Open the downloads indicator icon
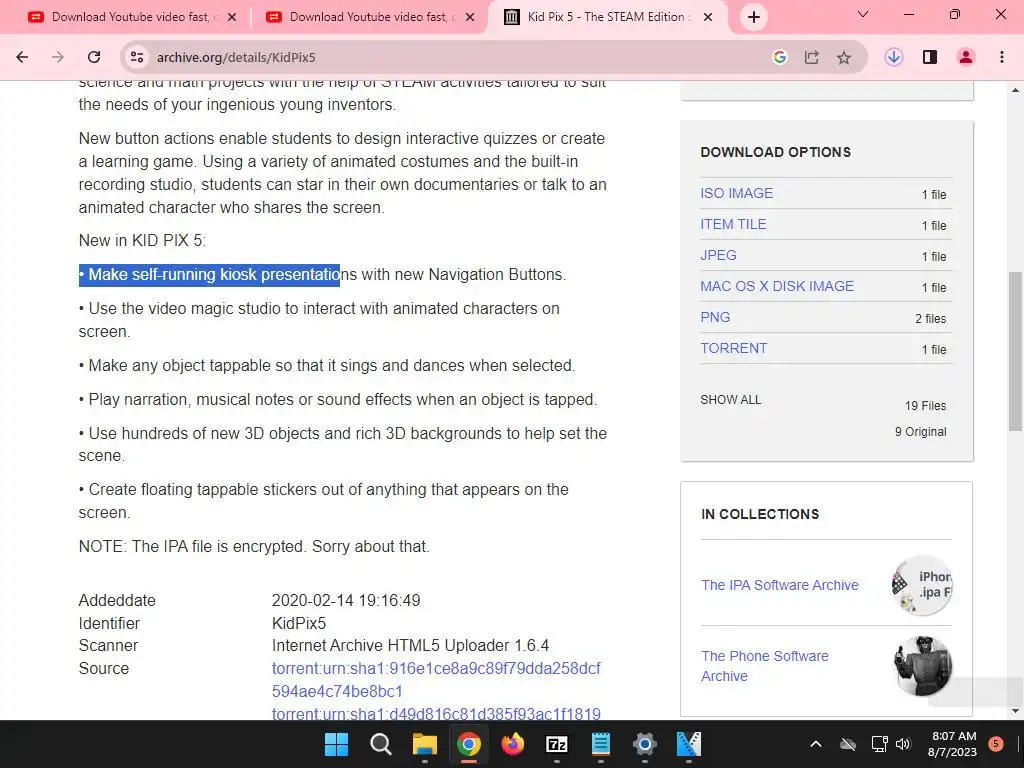This screenshot has height=768, width=1024. tap(894, 57)
